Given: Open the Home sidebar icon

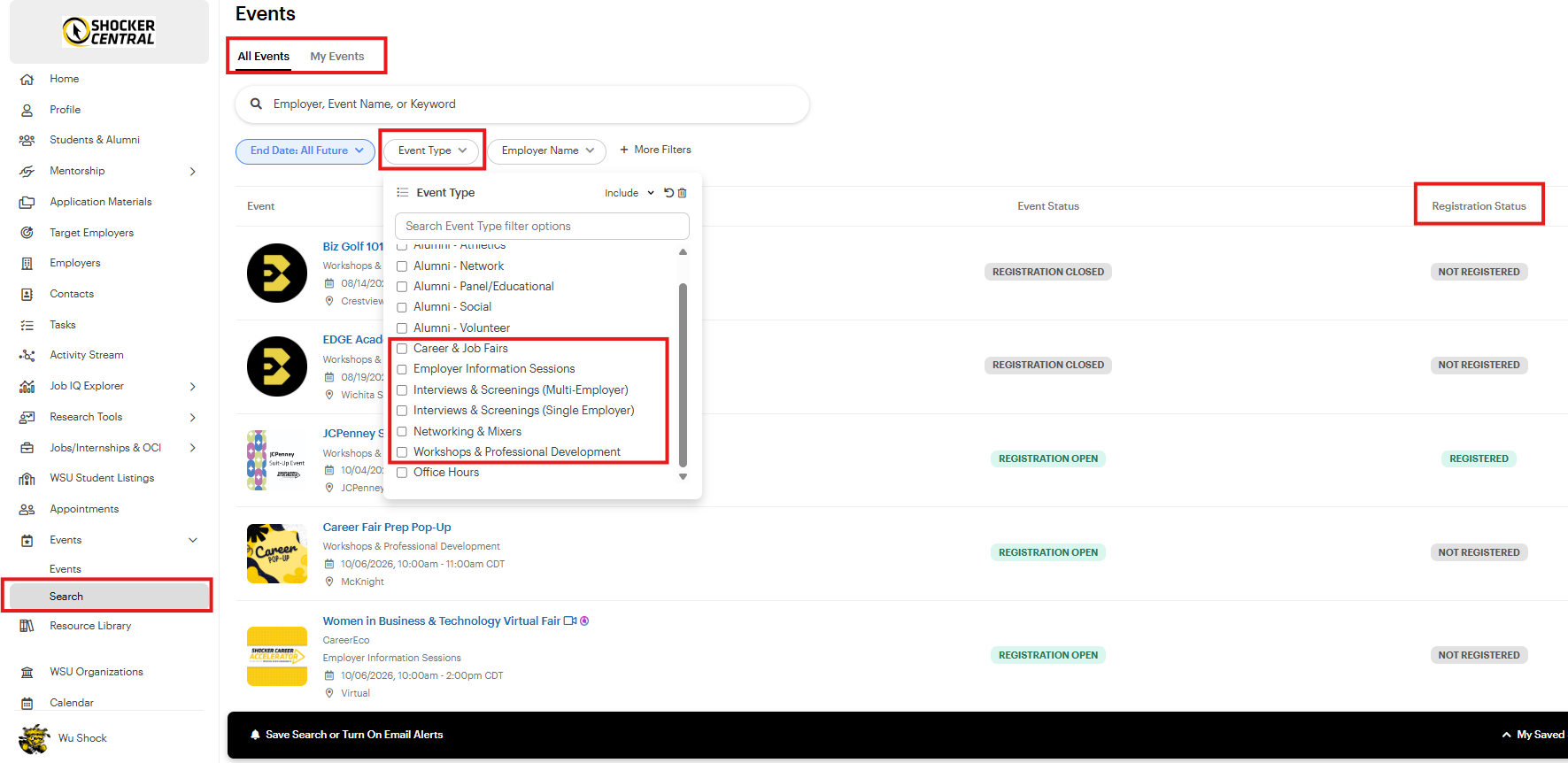Looking at the screenshot, I should click(x=27, y=79).
